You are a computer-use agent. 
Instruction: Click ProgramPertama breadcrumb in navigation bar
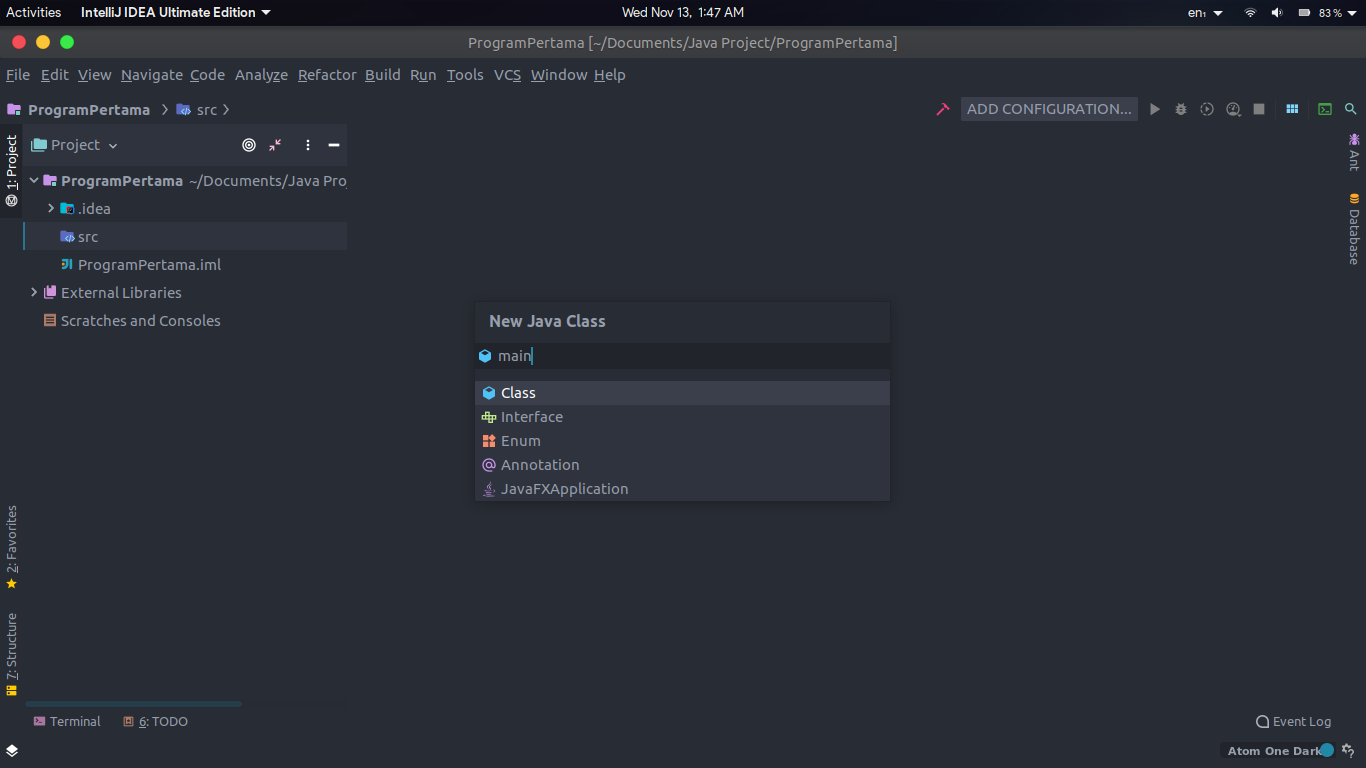pos(78,110)
